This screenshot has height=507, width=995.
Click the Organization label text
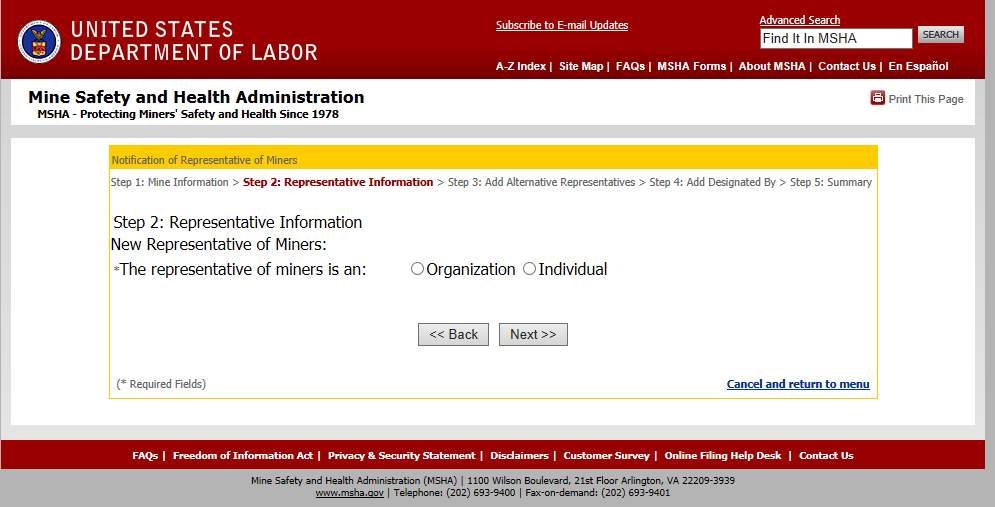tap(470, 270)
